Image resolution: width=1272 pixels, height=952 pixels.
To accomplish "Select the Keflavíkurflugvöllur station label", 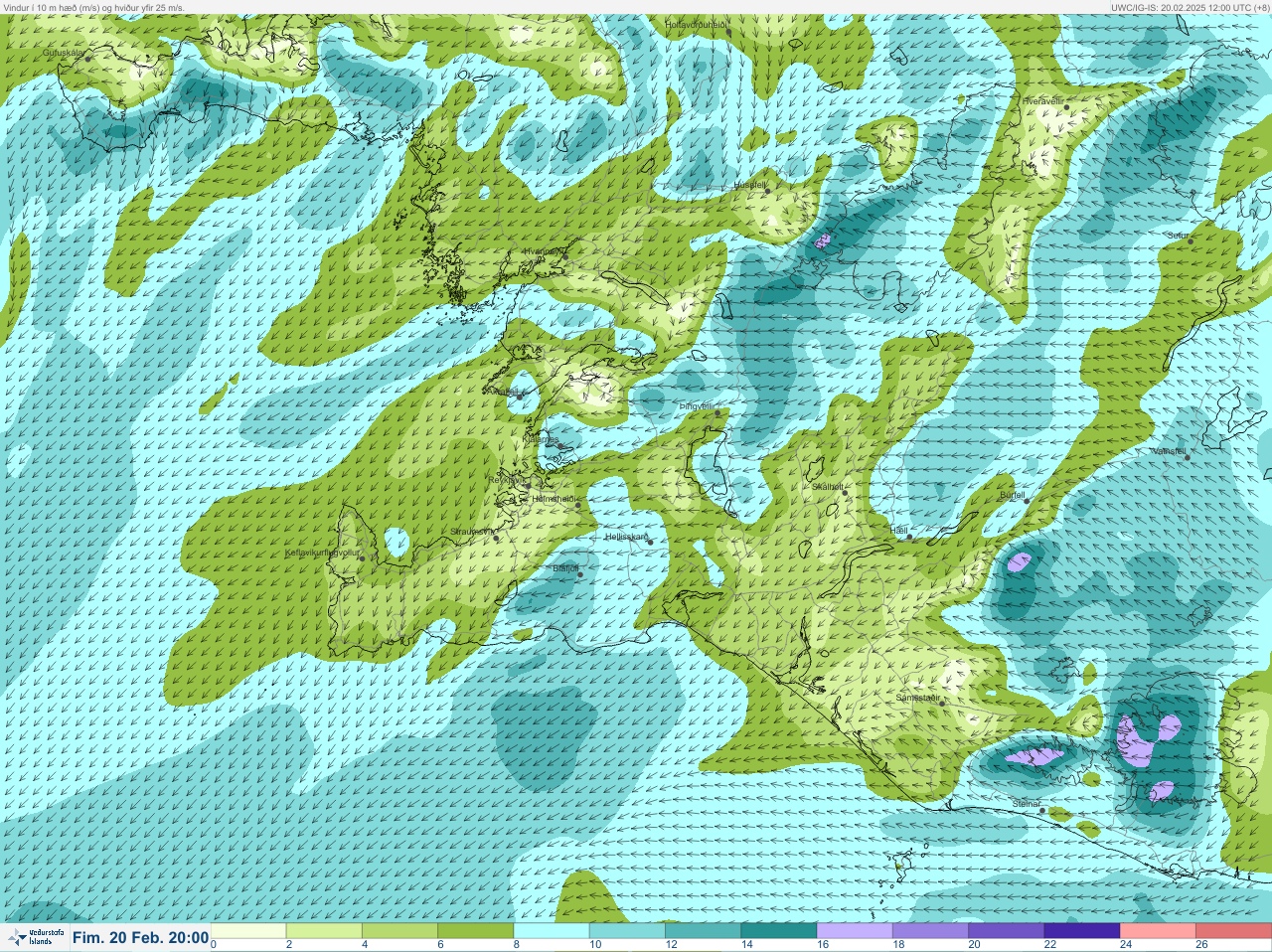I will (322, 553).
